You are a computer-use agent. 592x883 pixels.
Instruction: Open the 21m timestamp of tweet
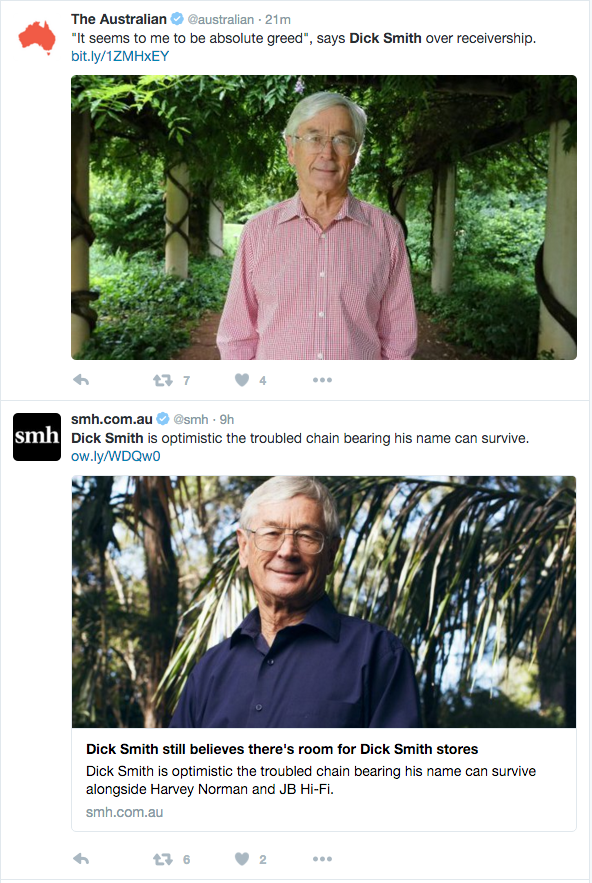click(x=278, y=20)
